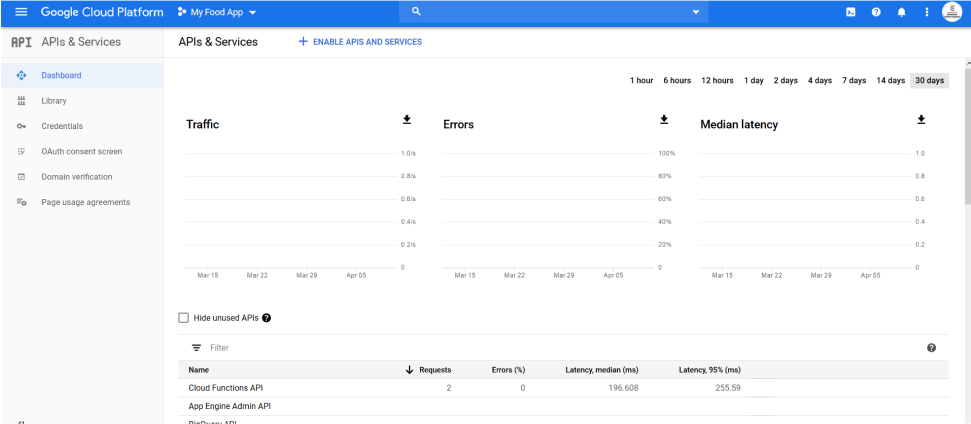Click the user account avatar
Screen dimensions: 971x424
tap(951, 12)
